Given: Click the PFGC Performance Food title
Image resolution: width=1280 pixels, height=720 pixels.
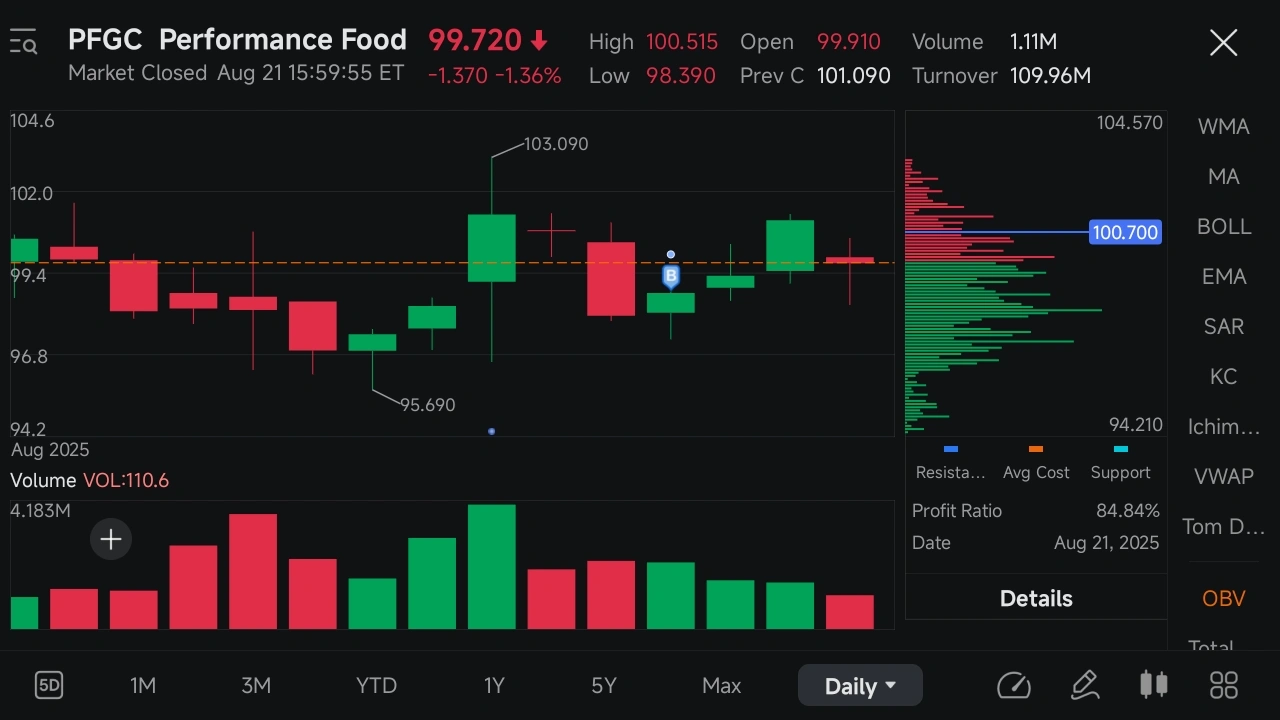Looking at the screenshot, I should coord(237,40).
